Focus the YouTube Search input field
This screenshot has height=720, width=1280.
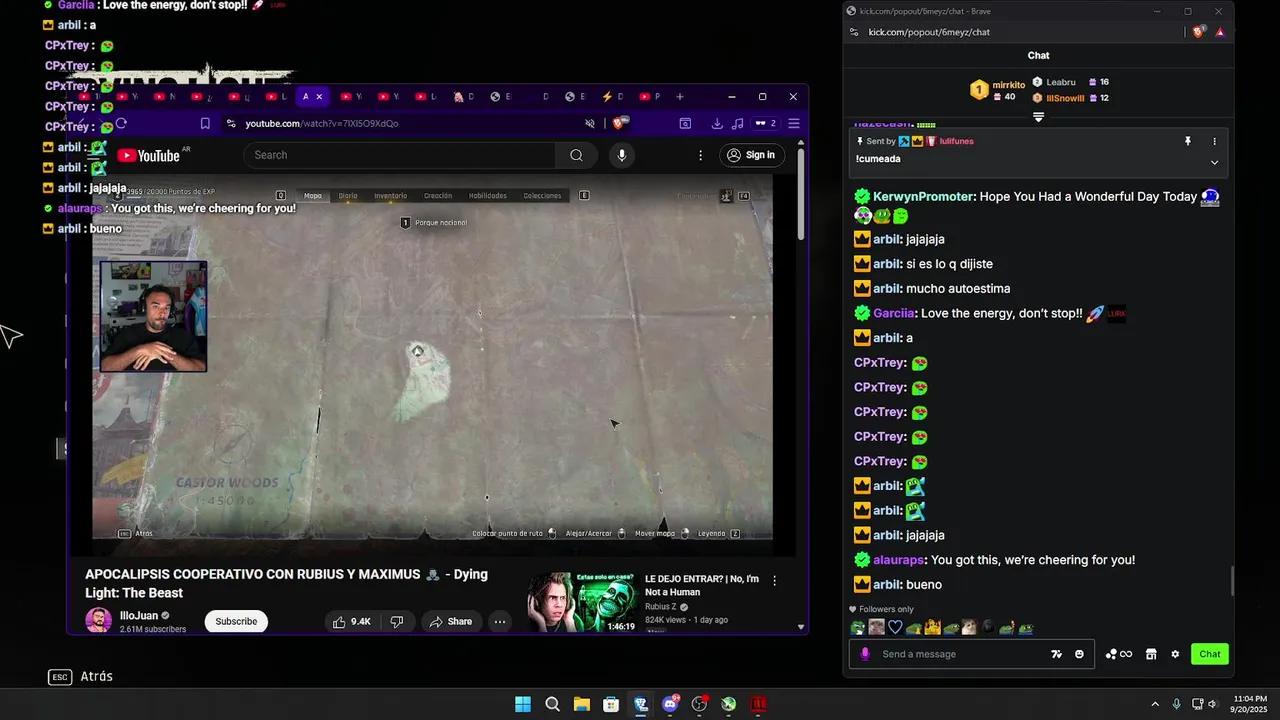click(x=400, y=155)
